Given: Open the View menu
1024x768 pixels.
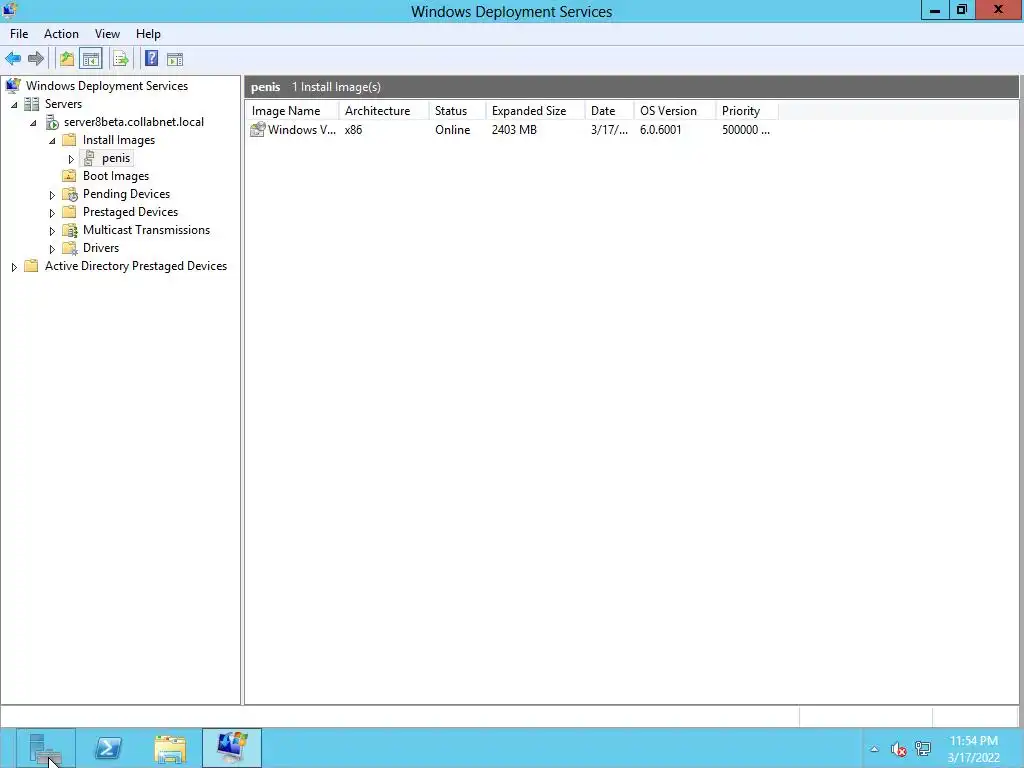Looking at the screenshot, I should [x=107, y=34].
